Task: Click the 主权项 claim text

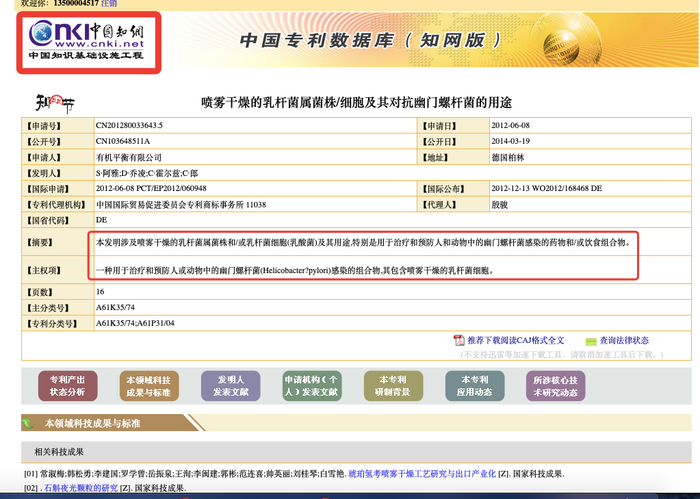Action: [x=295, y=270]
